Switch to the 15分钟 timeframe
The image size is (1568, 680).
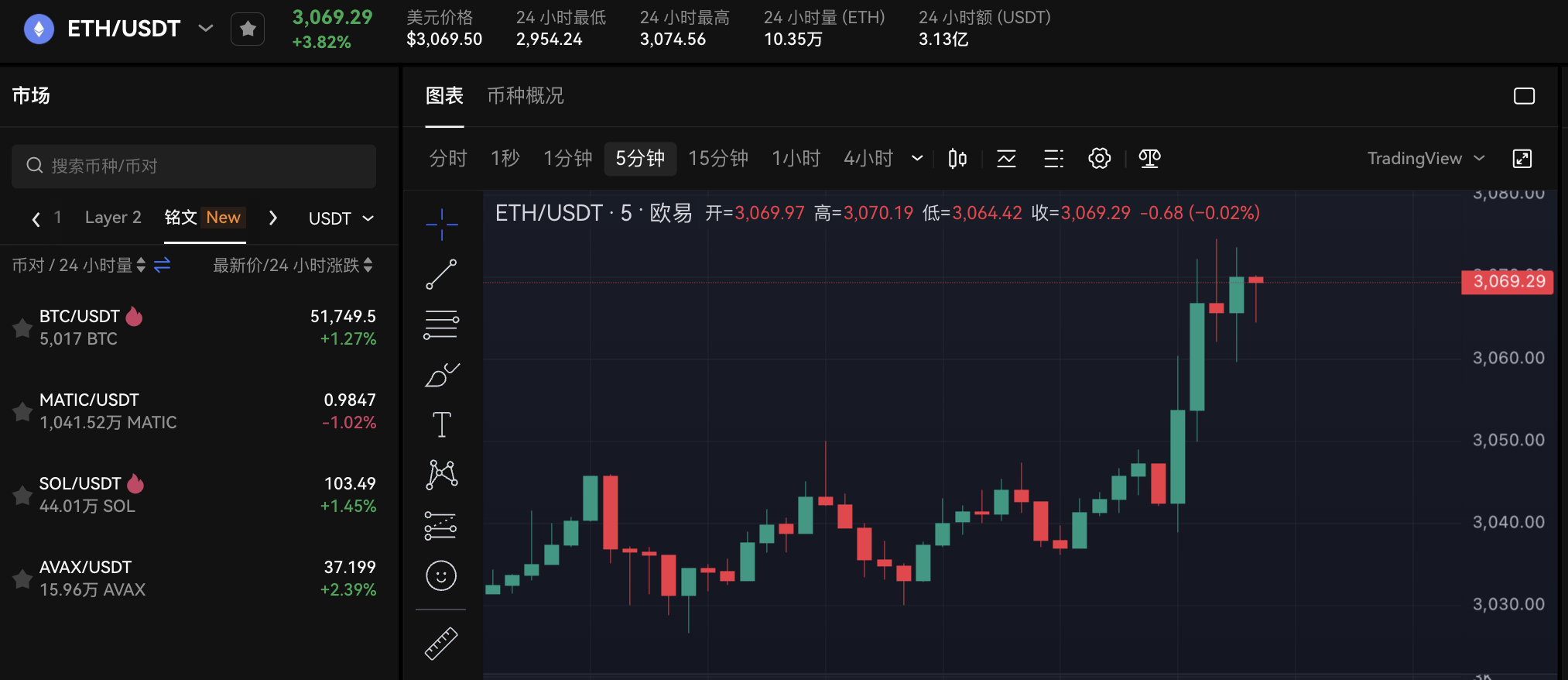pyautogui.click(x=717, y=159)
